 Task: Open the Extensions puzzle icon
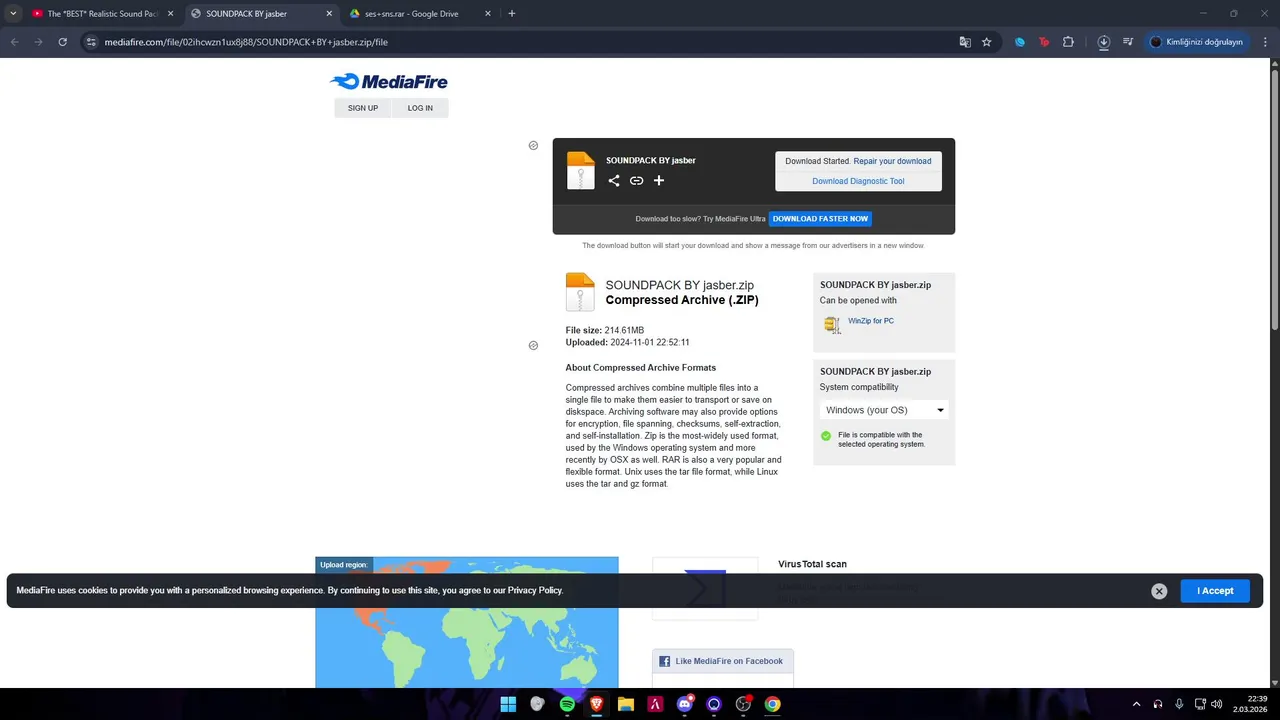pos(1068,42)
